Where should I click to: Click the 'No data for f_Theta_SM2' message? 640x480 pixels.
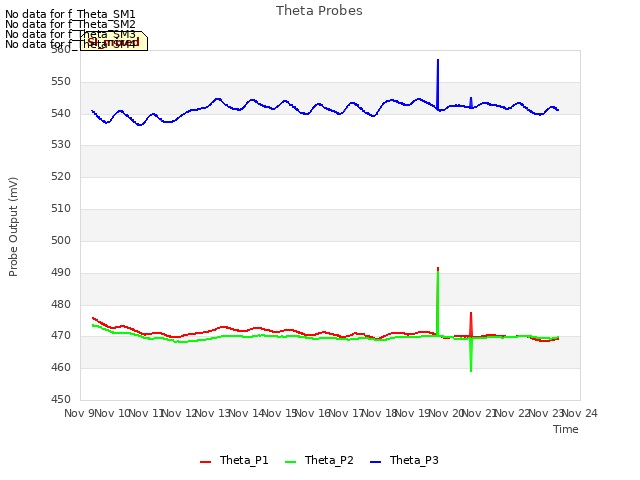point(70,24)
